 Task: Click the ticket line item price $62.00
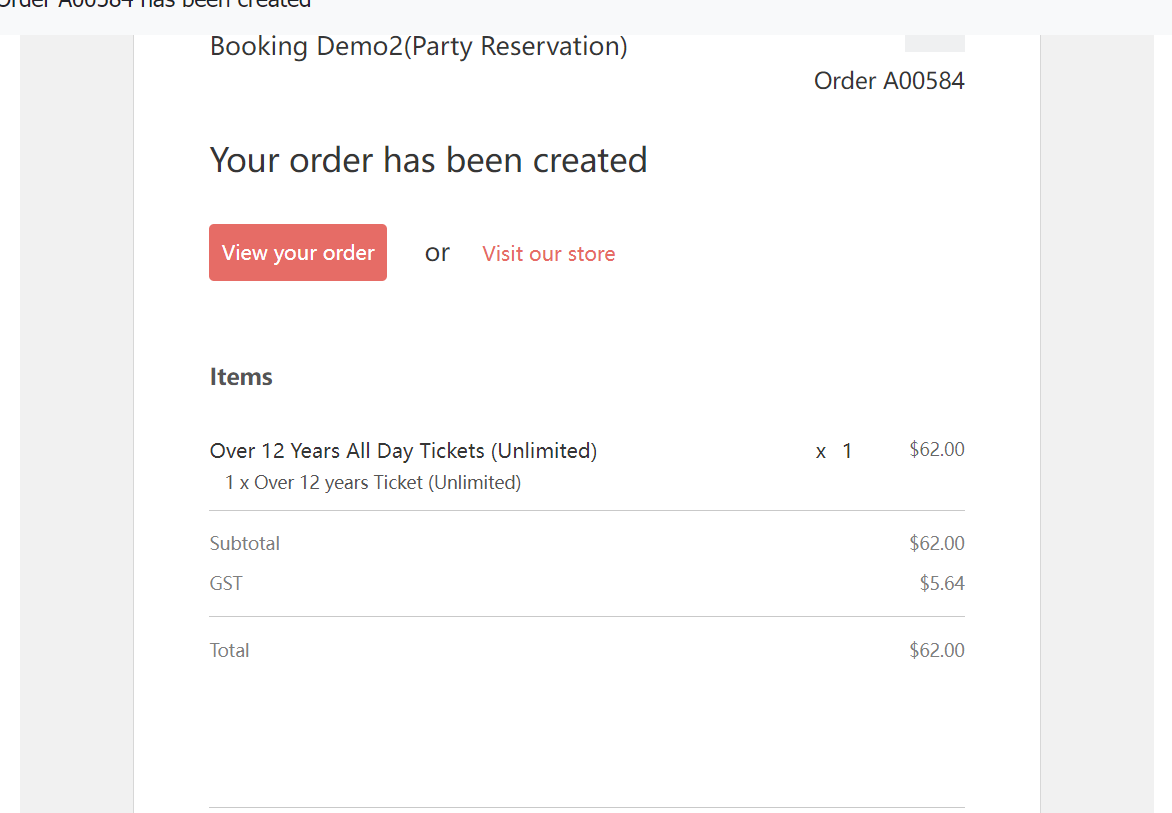click(x=936, y=450)
